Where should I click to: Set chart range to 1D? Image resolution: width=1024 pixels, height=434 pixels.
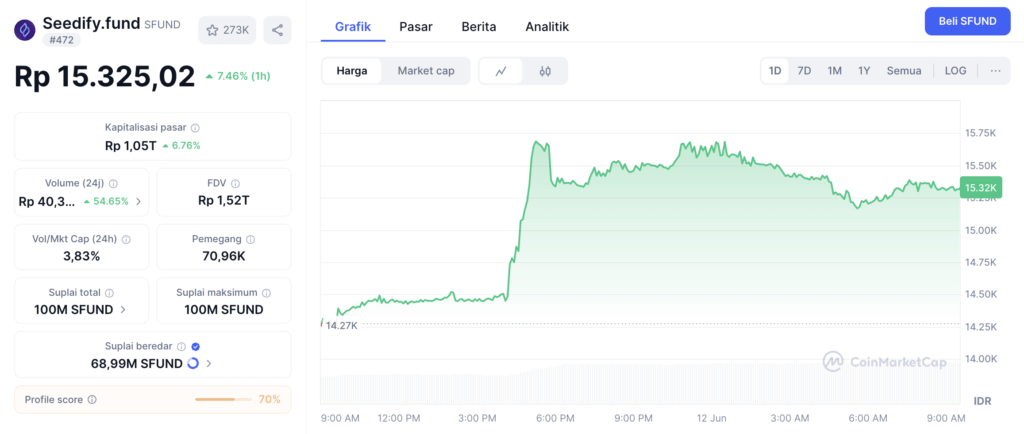(x=775, y=71)
